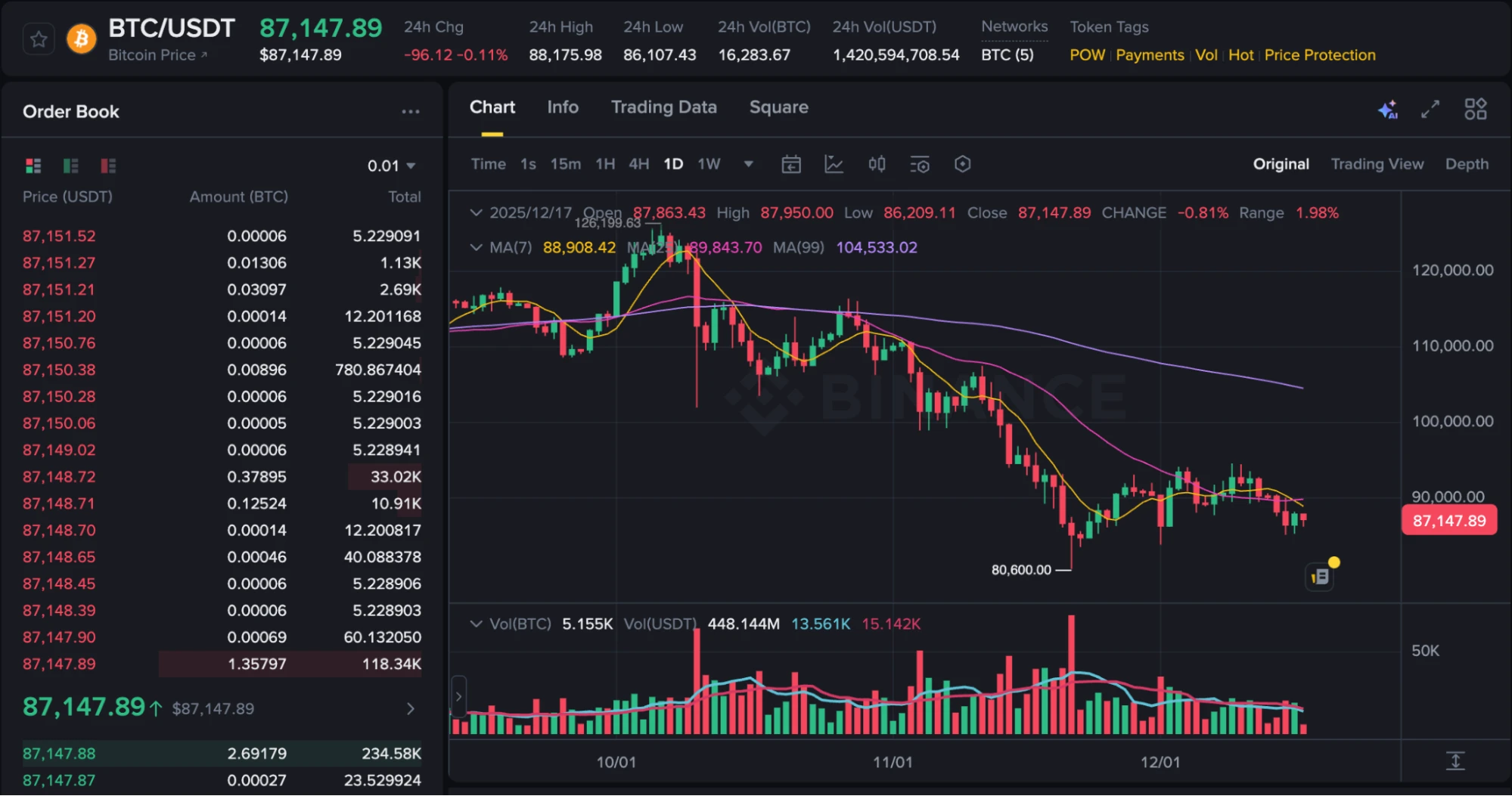Open extra timeframes dropdown beside 1W
Viewport: 1512px width, 796px height.
pos(748,164)
